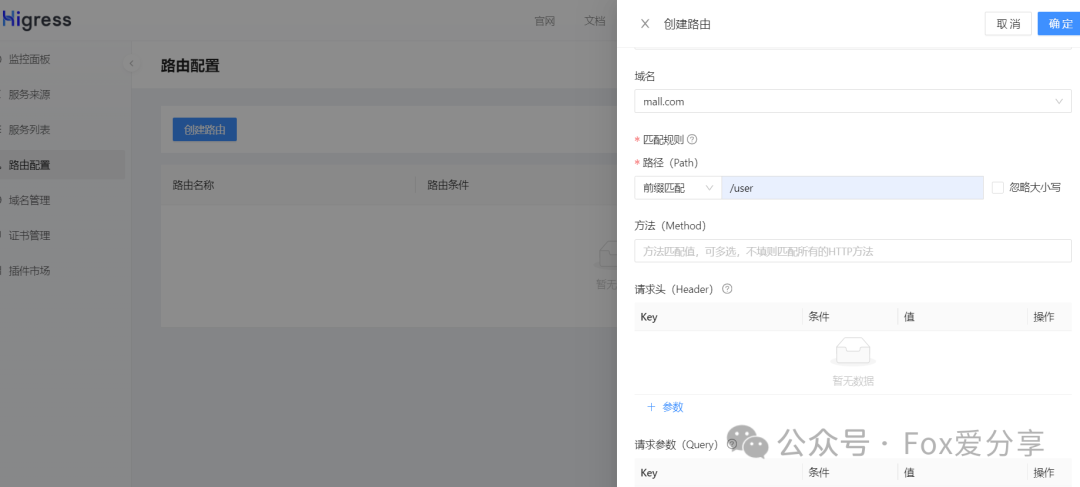
Task: Click the 匹配规则 help question icon
Action: 692,140
